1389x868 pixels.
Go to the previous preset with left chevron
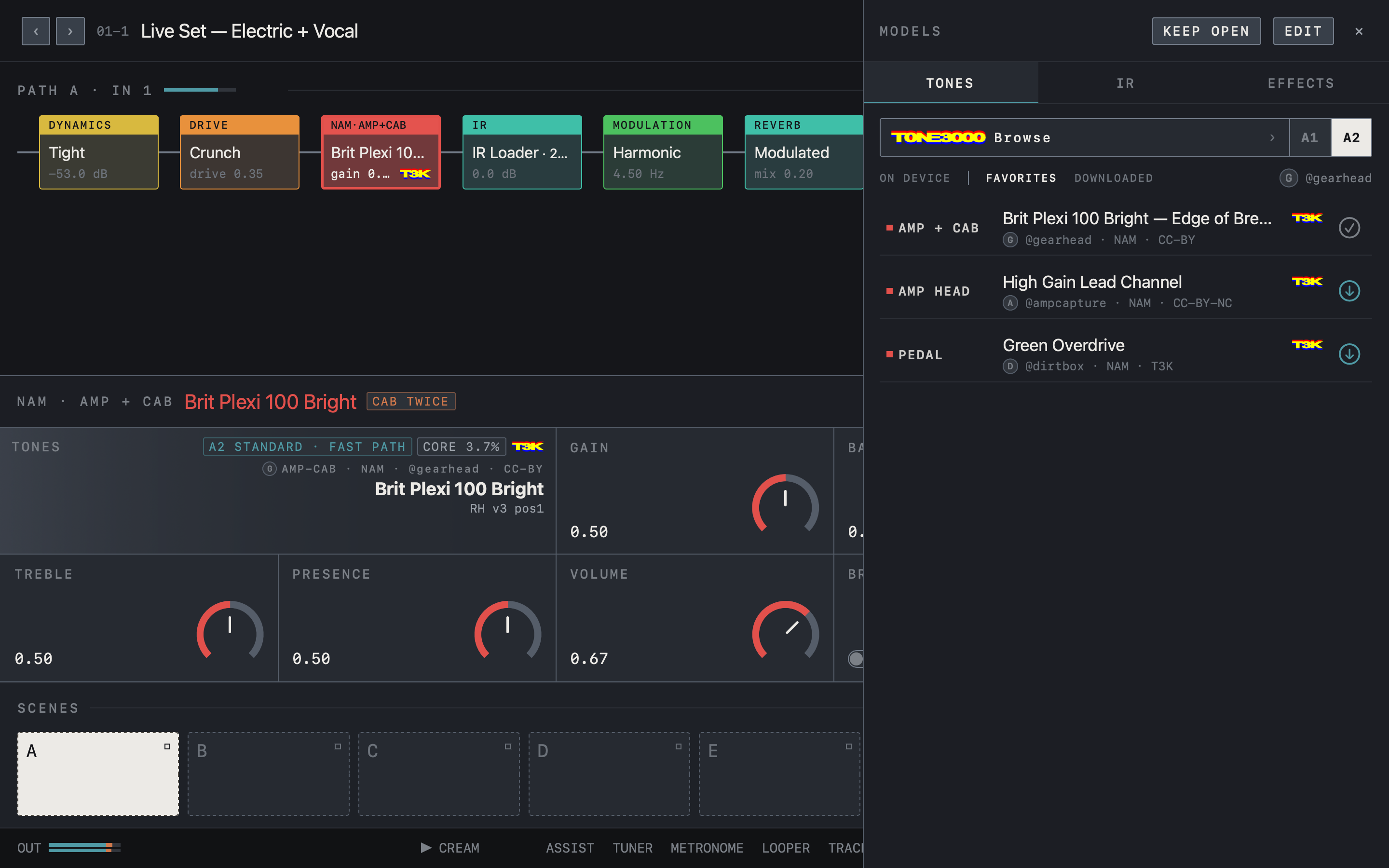point(36,31)
